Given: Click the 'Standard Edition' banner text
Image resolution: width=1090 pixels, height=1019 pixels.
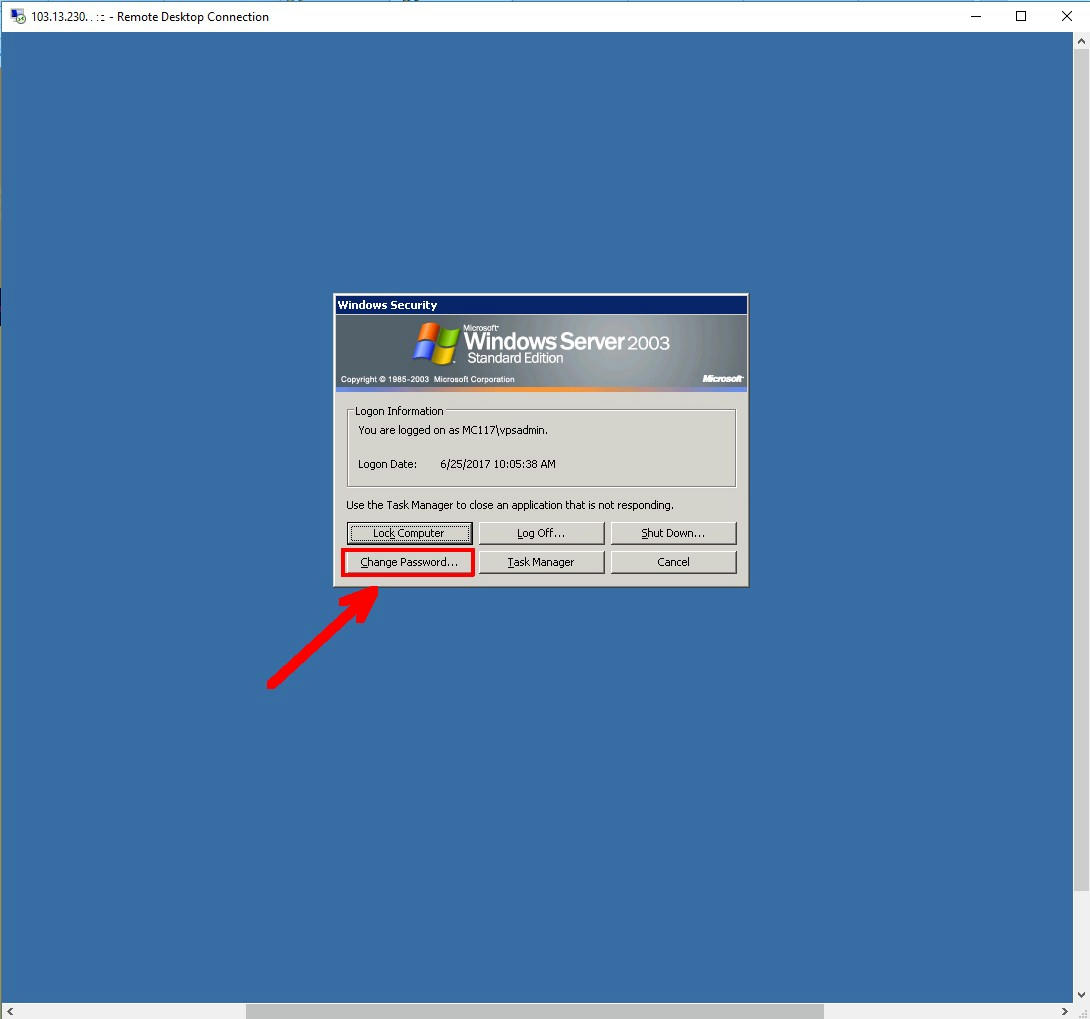Looking at the screenshot, I should click(x=515, y=358).
